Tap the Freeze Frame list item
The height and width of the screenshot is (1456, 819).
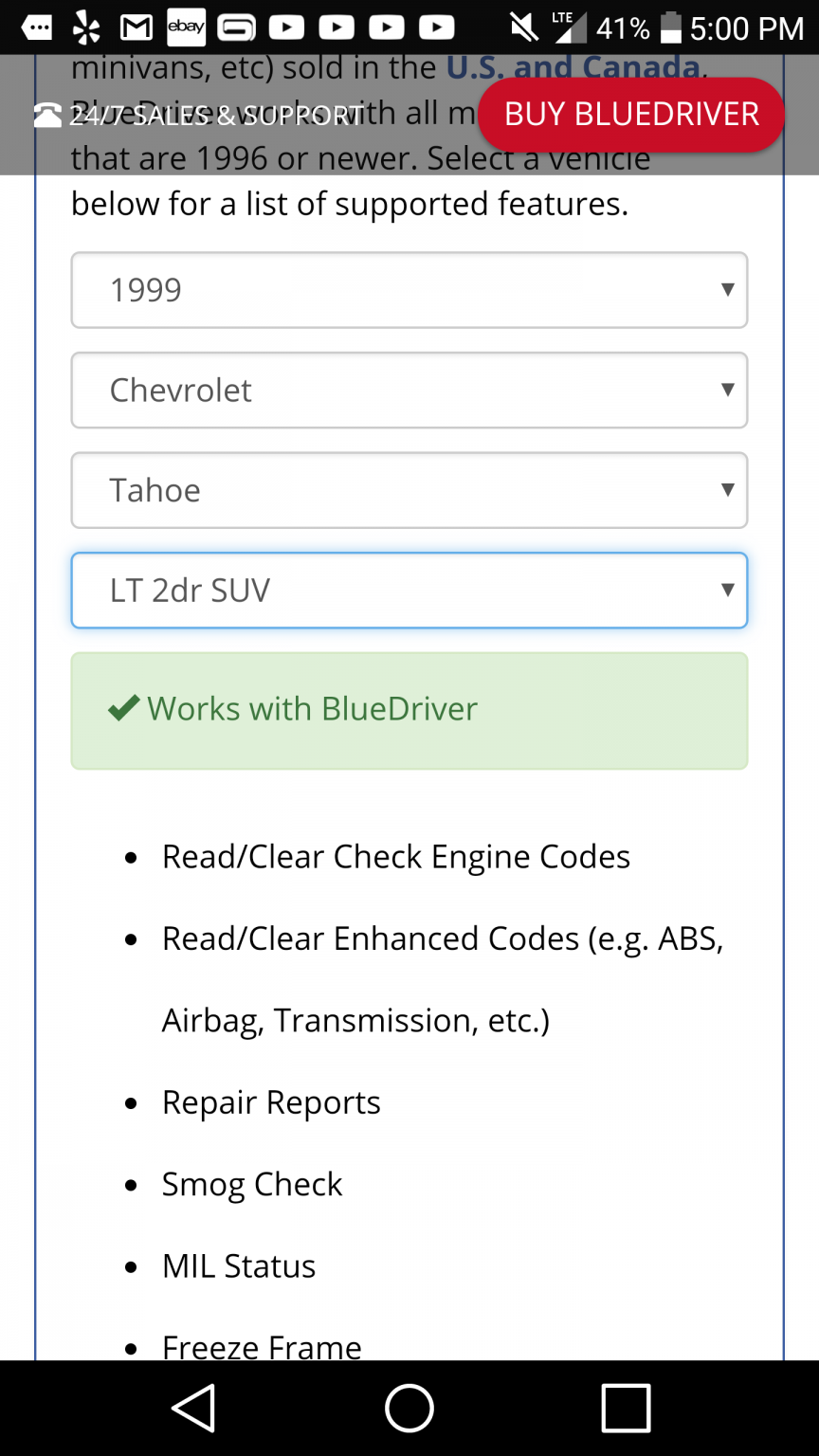coord(262,1346)
